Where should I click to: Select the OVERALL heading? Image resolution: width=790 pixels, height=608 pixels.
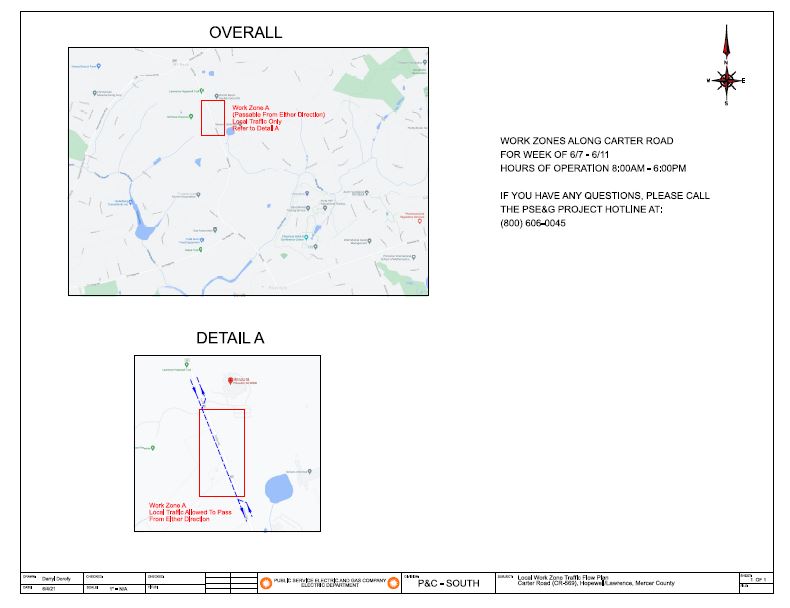[x=245, y=33]
